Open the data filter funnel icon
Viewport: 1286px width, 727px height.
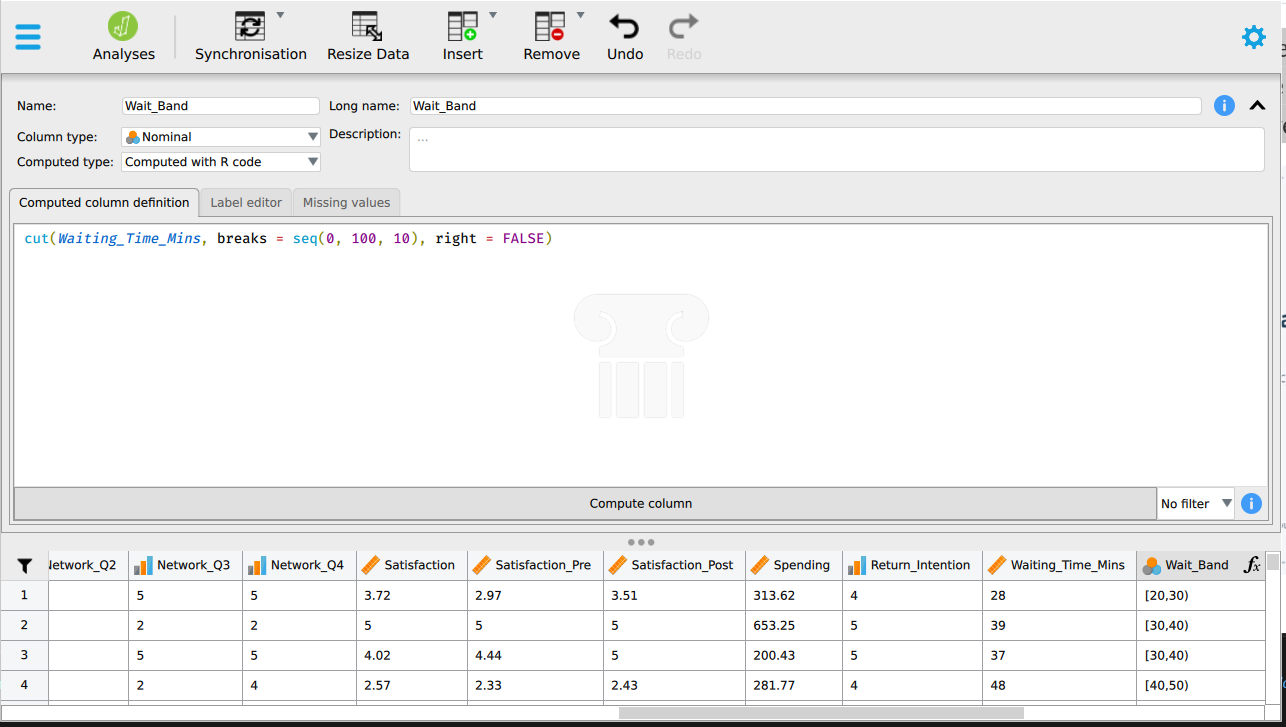coord(25,566)
